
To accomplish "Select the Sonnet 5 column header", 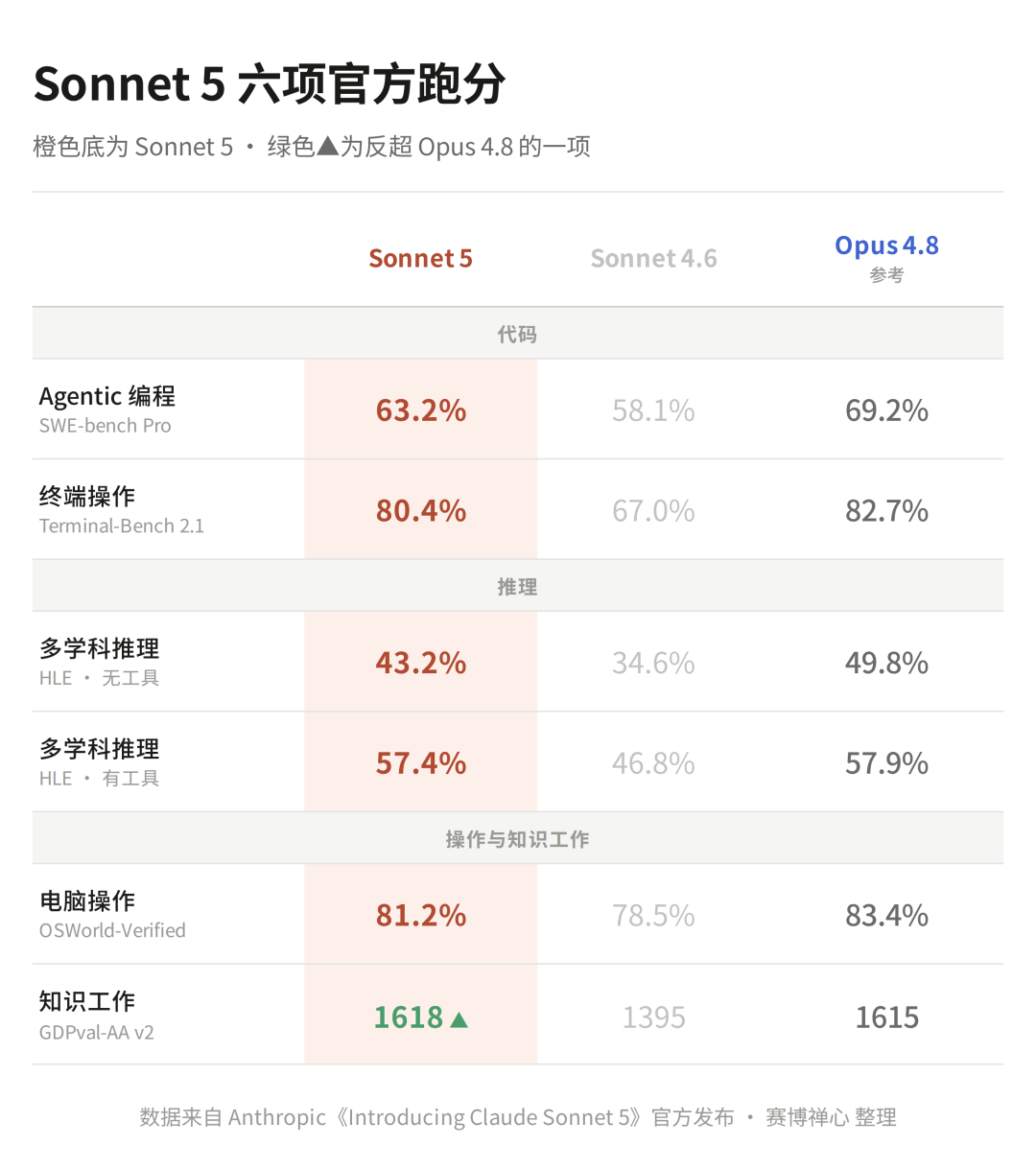I will [x=420, y=258].
